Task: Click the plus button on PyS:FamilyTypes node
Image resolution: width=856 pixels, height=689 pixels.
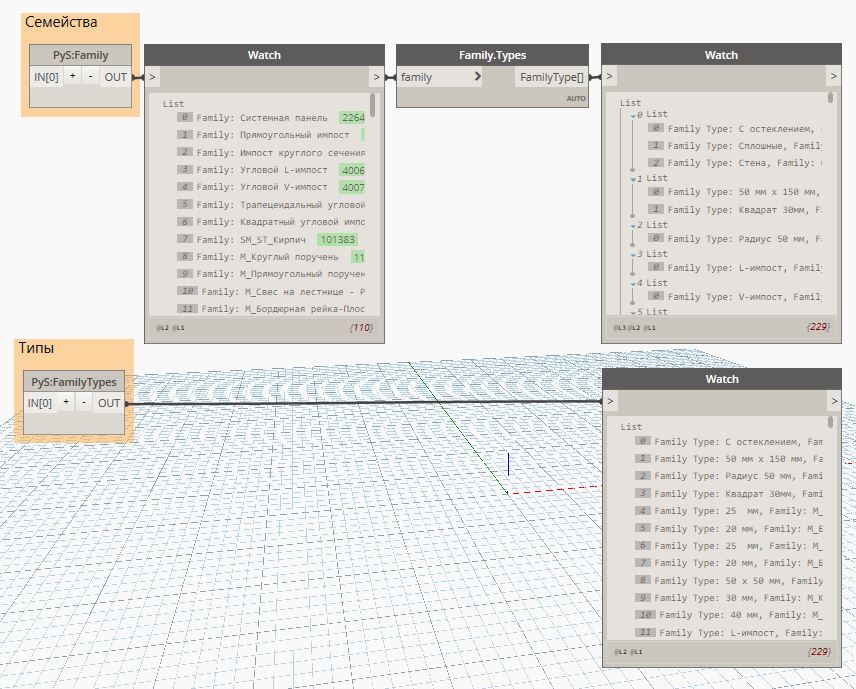Action: tap(66, 402)
